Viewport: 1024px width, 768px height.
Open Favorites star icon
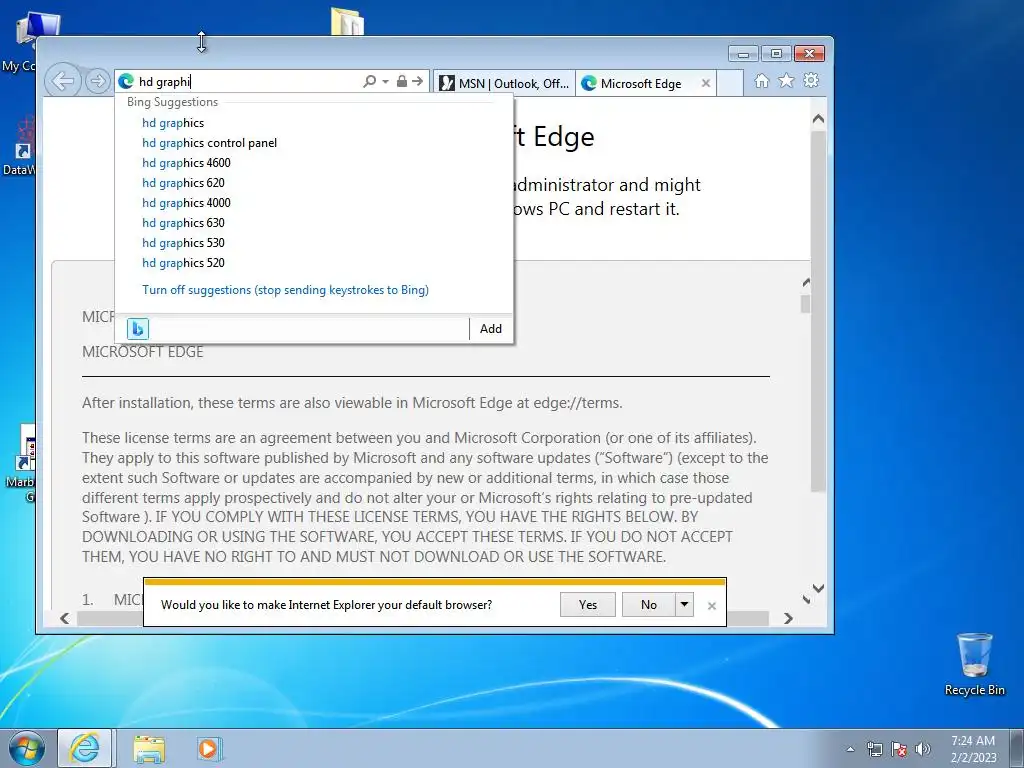786,80
